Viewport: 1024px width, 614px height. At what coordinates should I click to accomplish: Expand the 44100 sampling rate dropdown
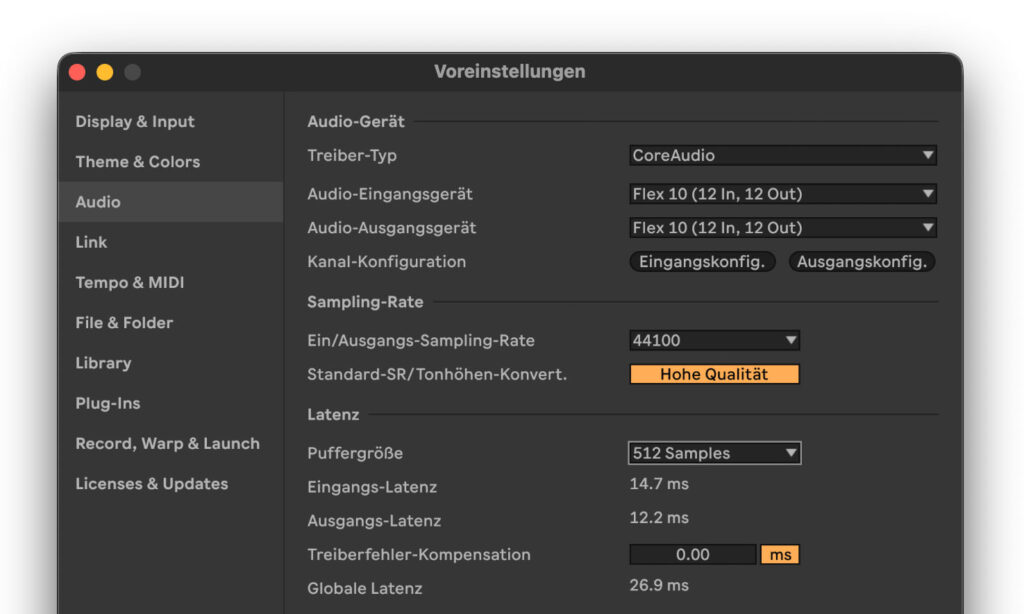714,340
